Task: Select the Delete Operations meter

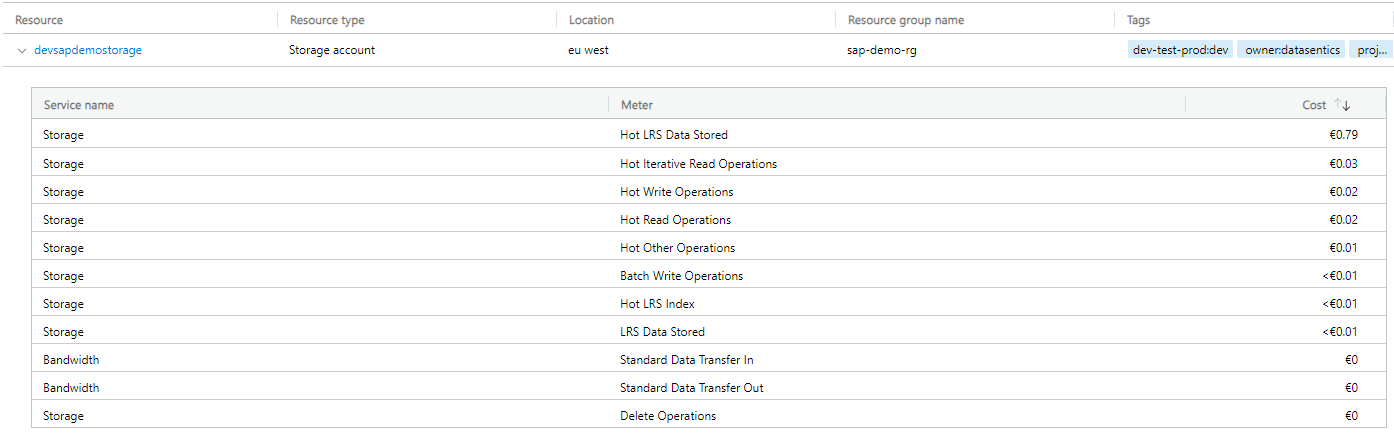Action: click(668, 415)
